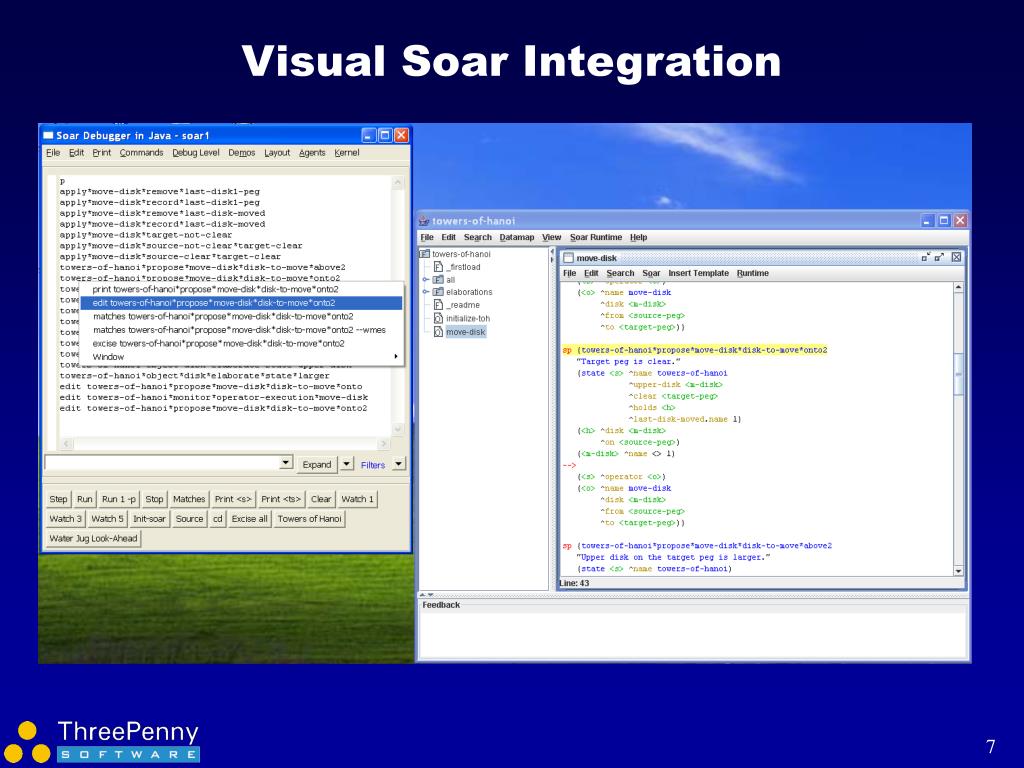The image size is (1024, 768).
Task: Click the Water Jug Look-Ahead button
Action: coord(93,538)
